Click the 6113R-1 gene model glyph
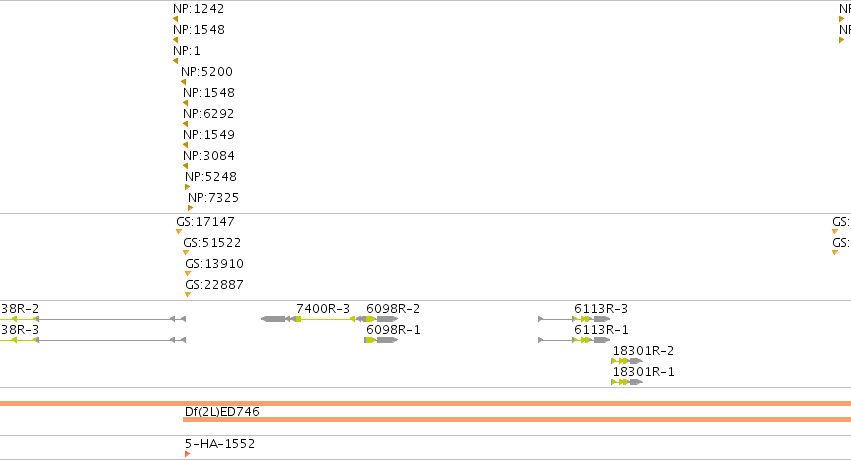851x460 pixels. click(x=574, y=341)
